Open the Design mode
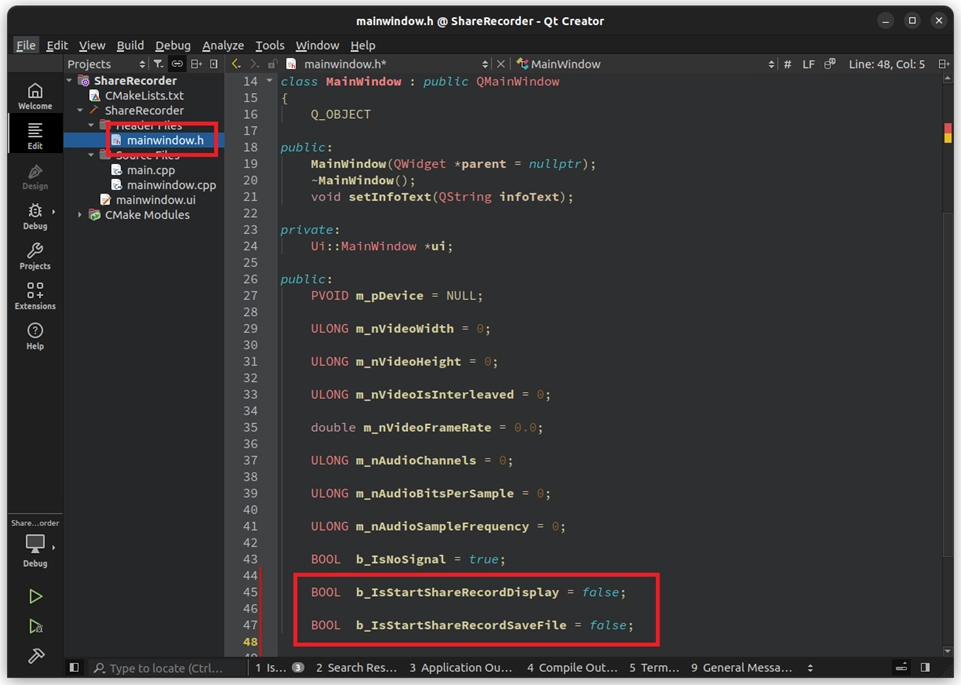This screenshot has height=685, width=961. [35, 176]
